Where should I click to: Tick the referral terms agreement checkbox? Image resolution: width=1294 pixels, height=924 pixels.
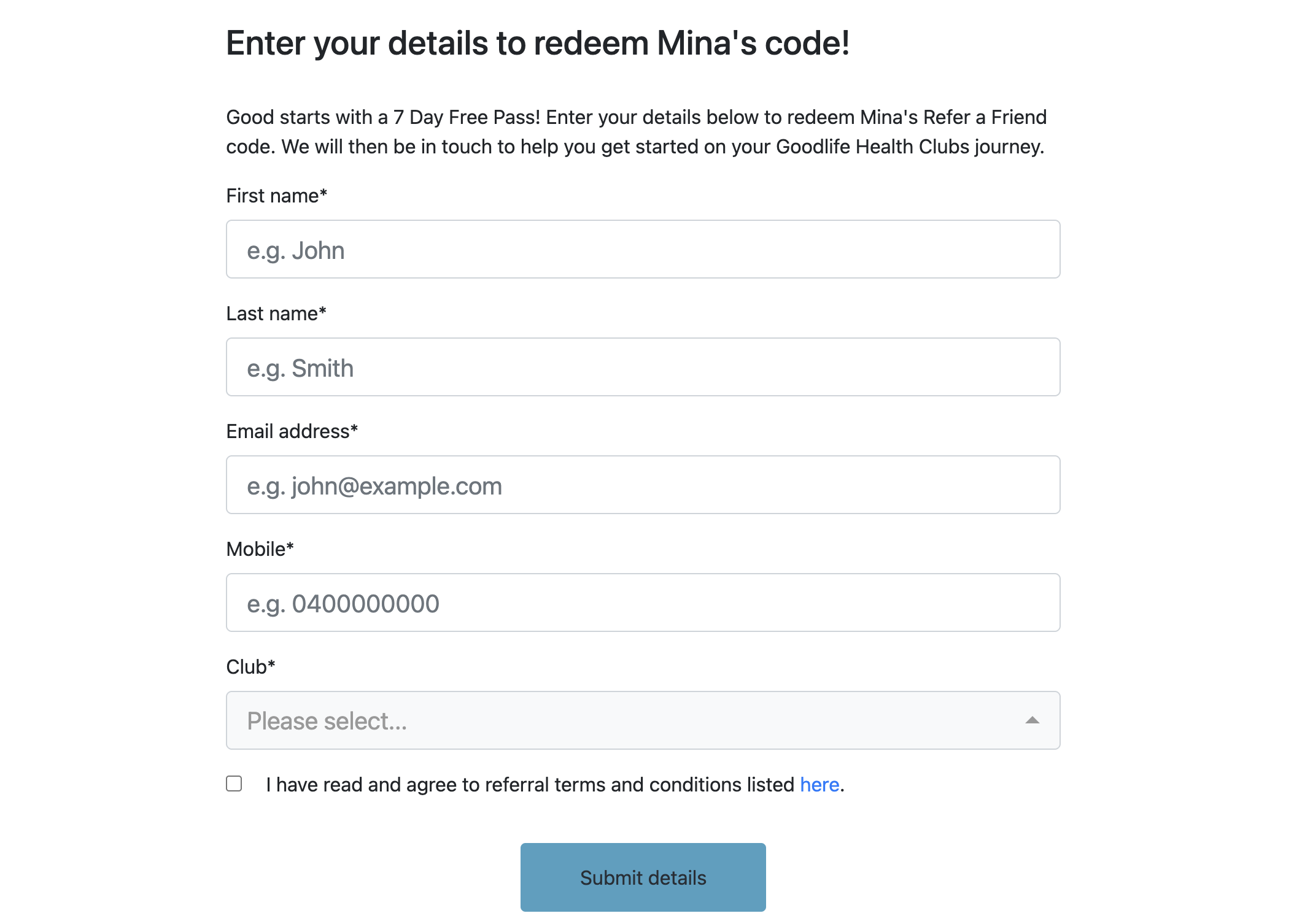tap(234, 783)
